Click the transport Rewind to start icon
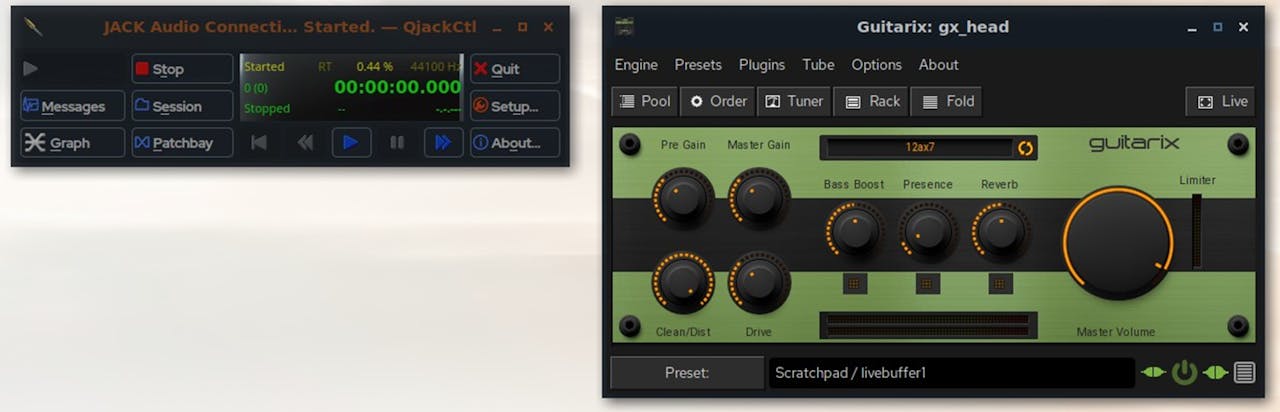Image resolution: width=1280 pixels, height=412 pixels. coord(259,143)
